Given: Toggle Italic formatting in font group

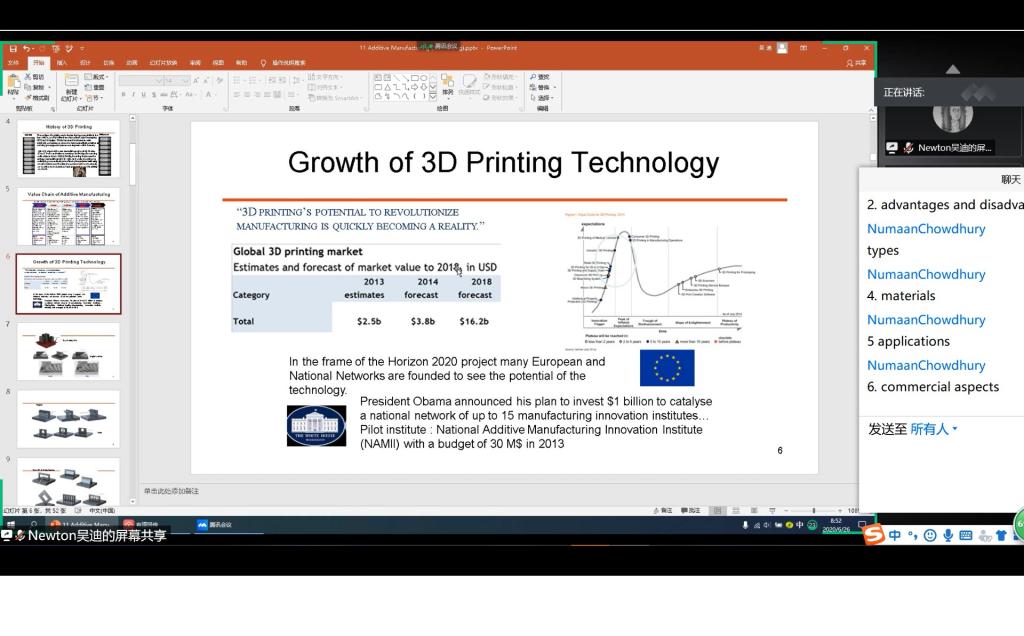Looking at the screenshot, I should point(133,95).
